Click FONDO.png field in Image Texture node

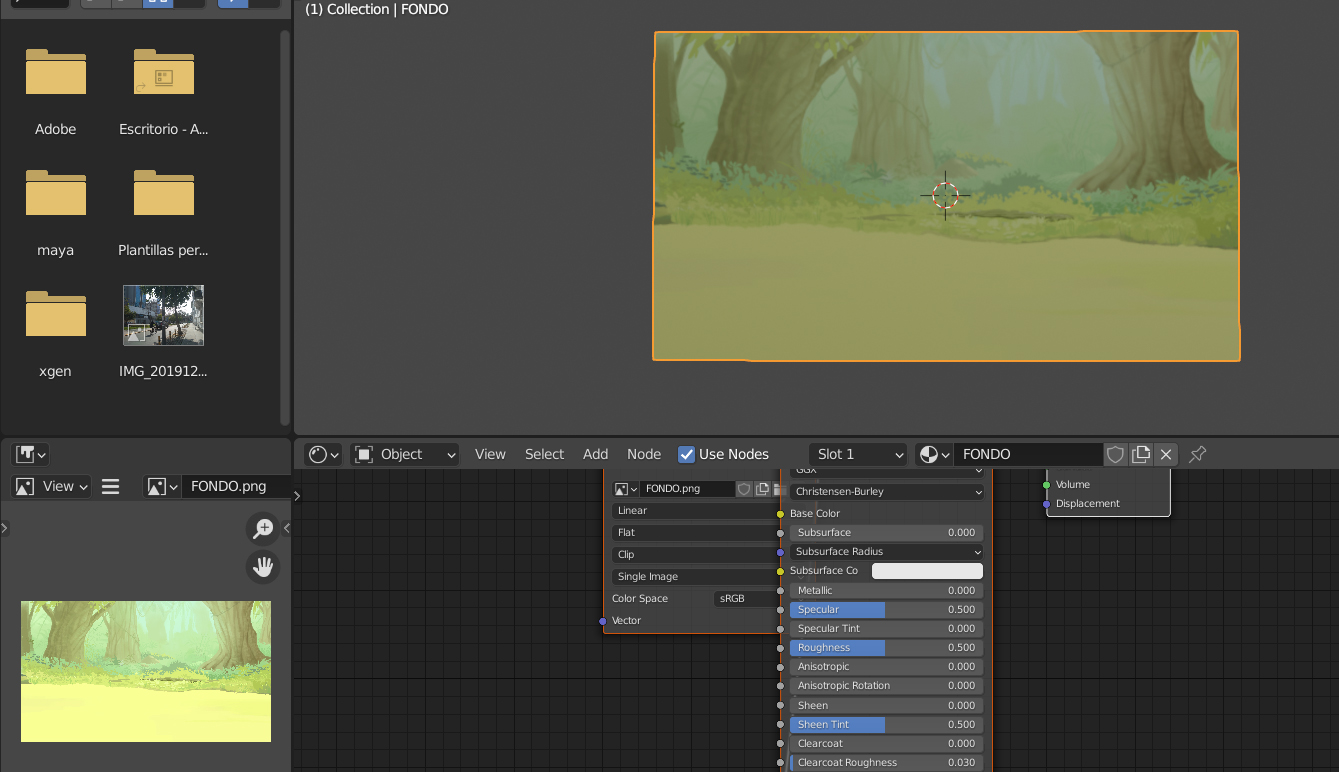click(x=687, y=489)
